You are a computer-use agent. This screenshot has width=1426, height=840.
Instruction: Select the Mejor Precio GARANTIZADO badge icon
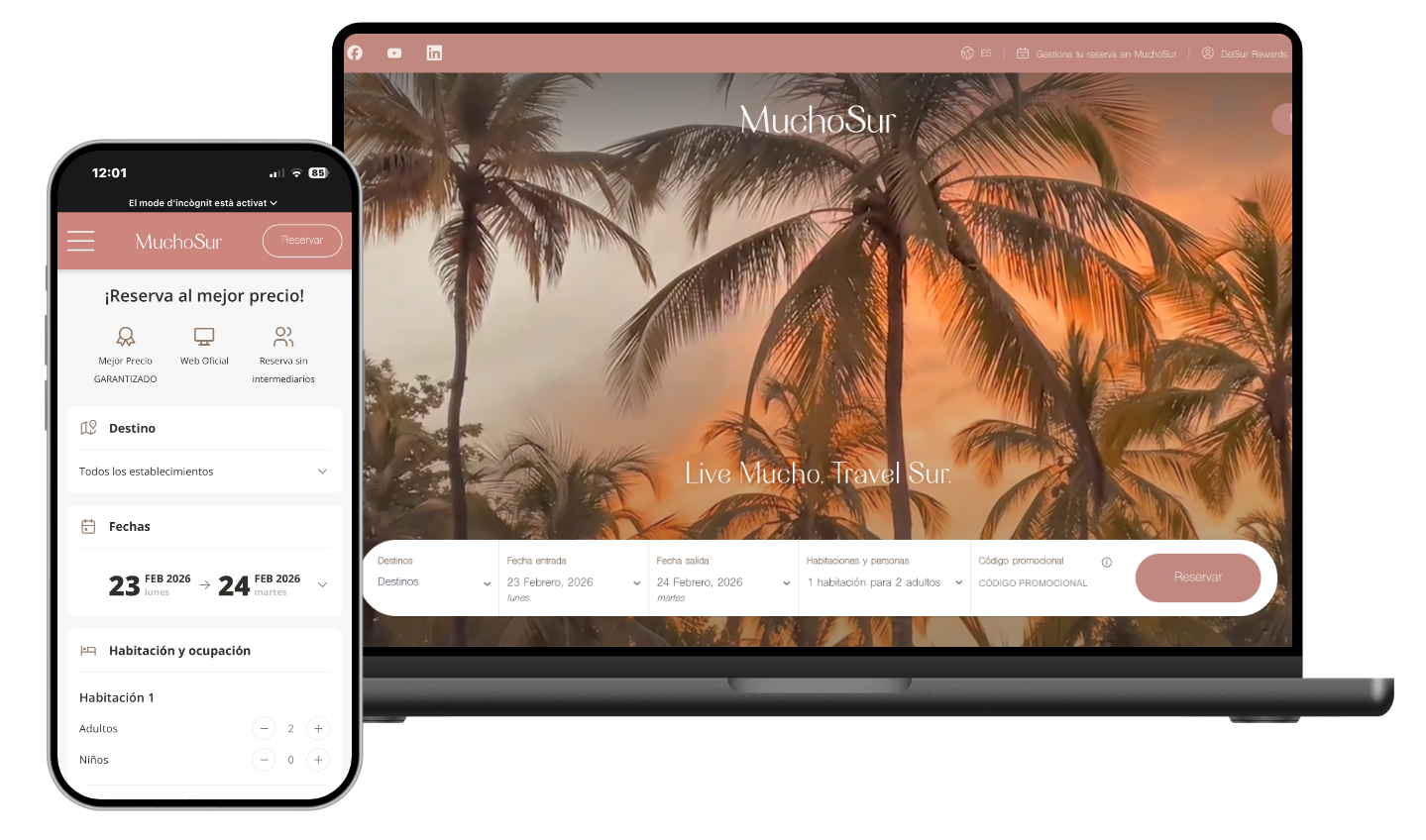coord(125,337)
